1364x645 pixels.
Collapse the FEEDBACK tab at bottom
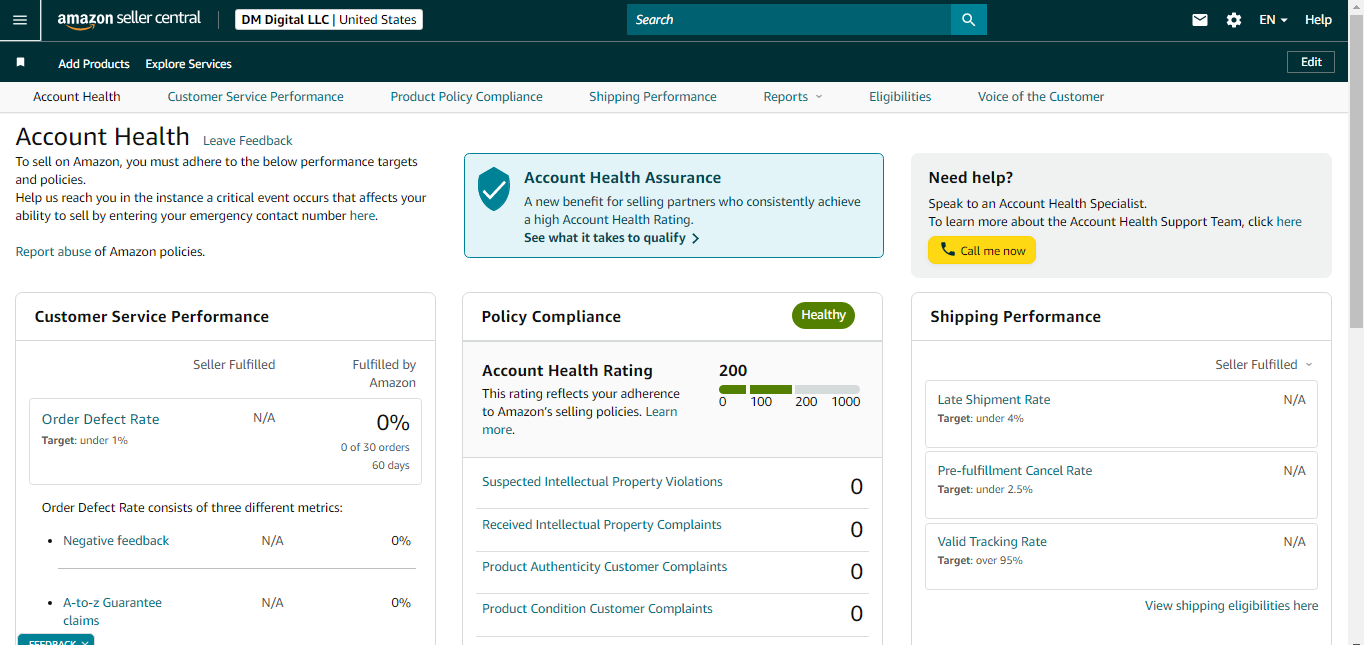pos(56,640)
